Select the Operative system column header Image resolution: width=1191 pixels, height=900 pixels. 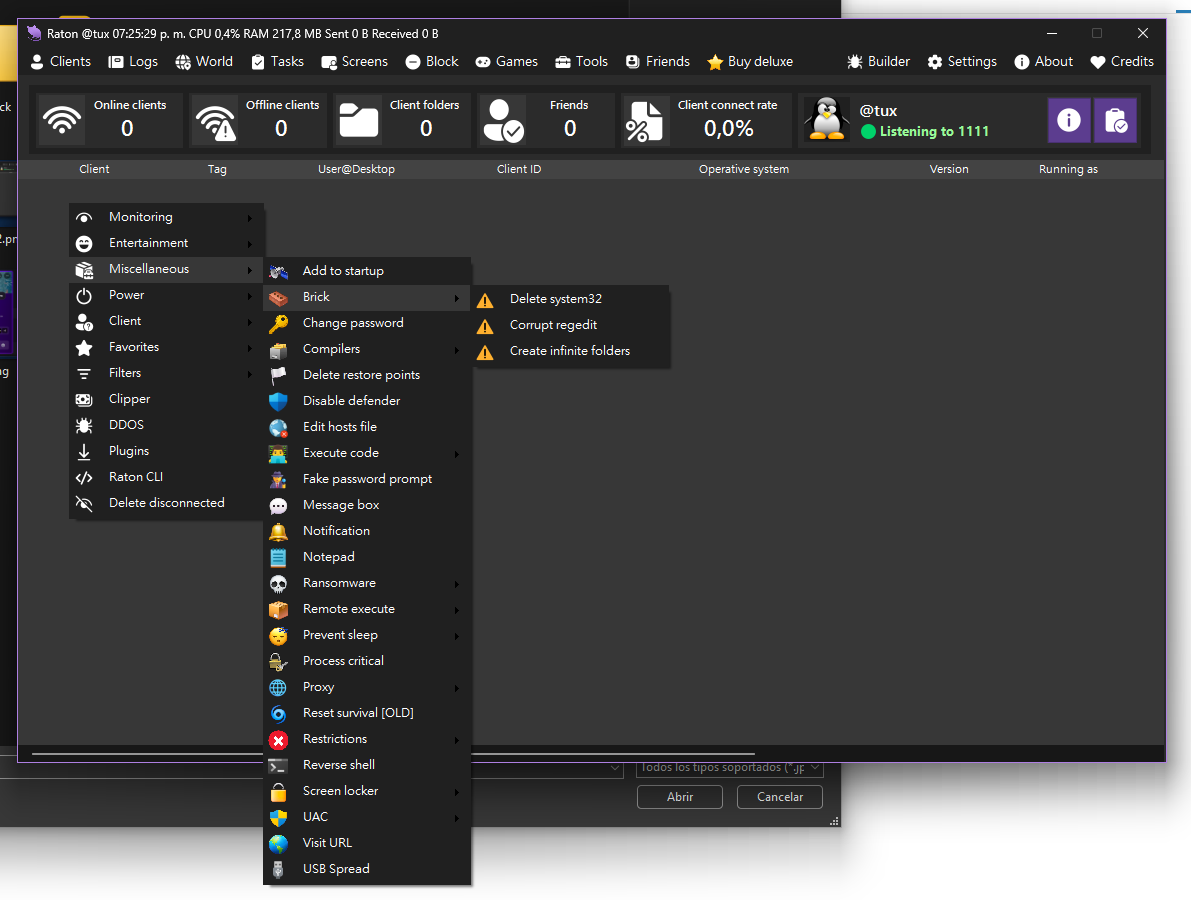[744, 169]
